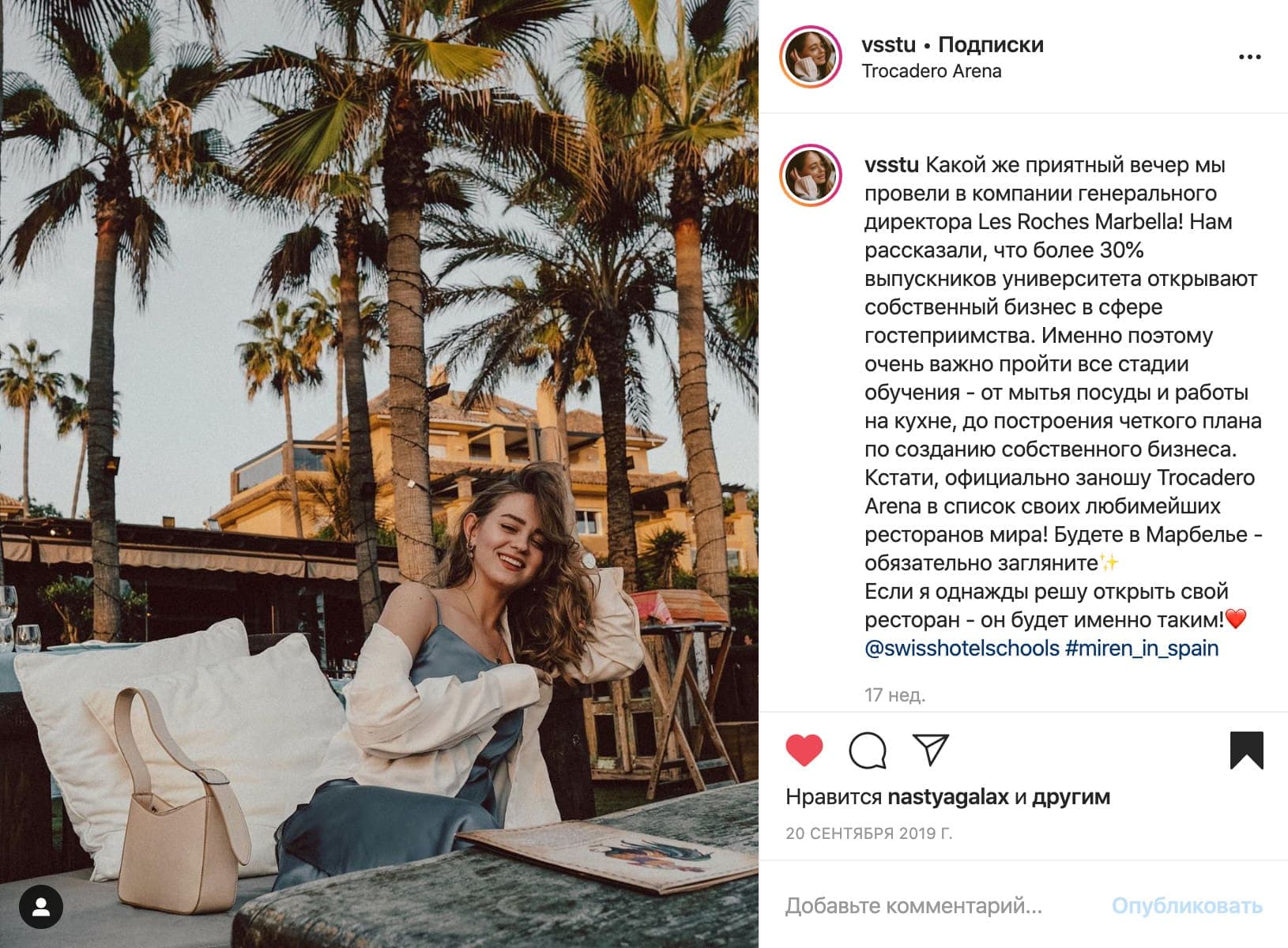The width and height of the screenshot is (1288, 948).
Task: Unlike the post with the red heart
Action: click(x=804, y=750)
